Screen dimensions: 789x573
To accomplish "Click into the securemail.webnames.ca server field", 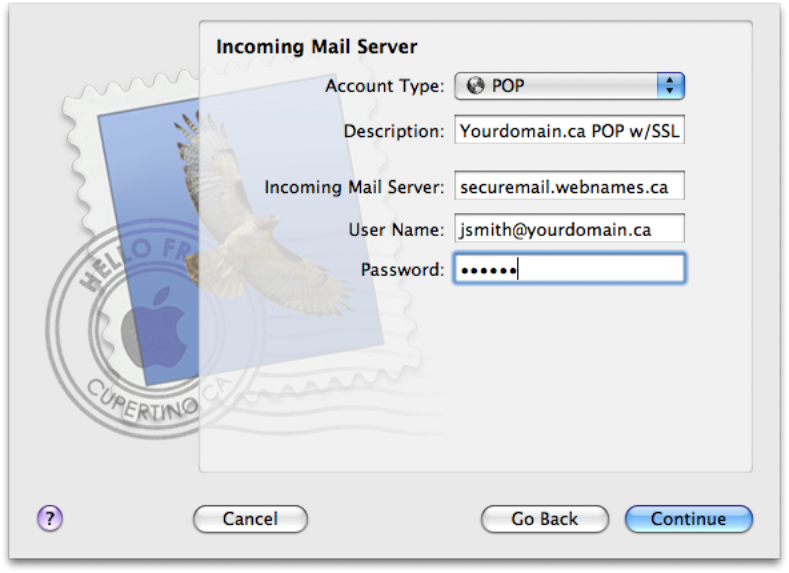I will click(569, 187).
